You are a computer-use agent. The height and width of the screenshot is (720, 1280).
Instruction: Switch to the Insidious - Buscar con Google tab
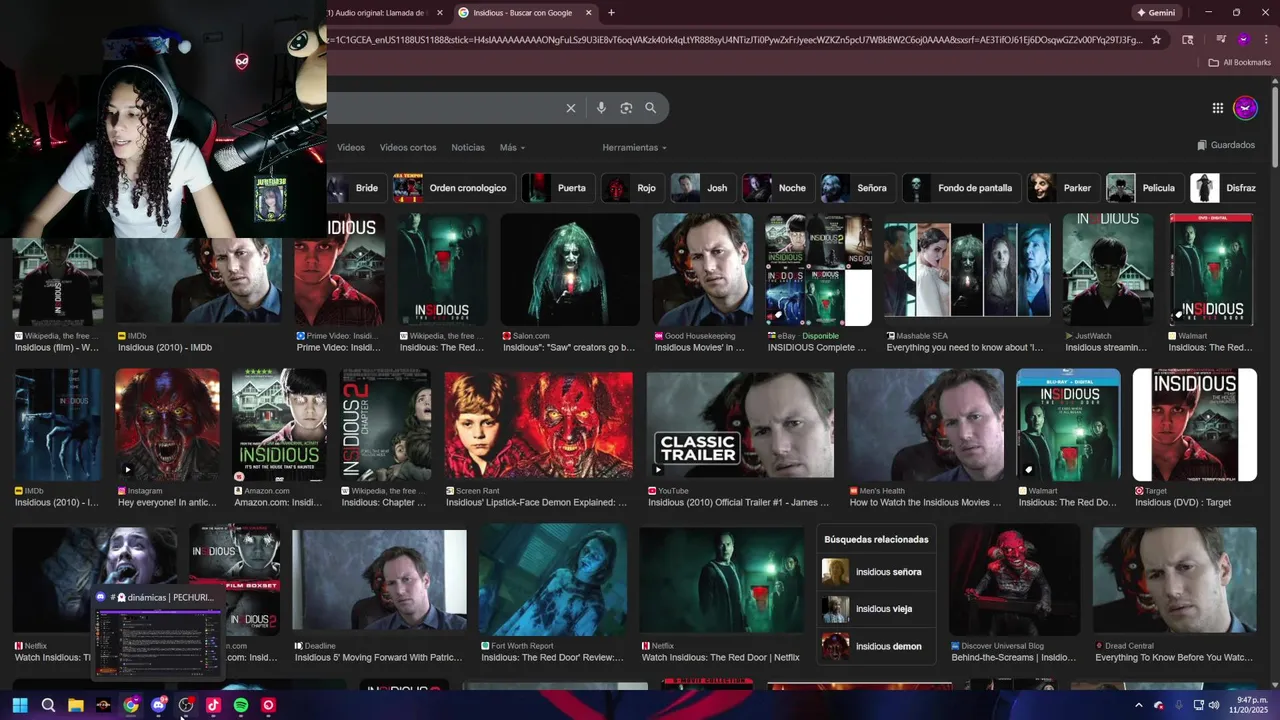525,13
